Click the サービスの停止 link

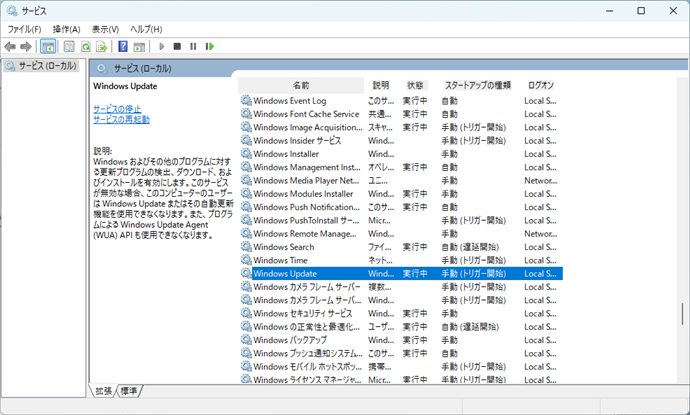click(x=117, y=108)
